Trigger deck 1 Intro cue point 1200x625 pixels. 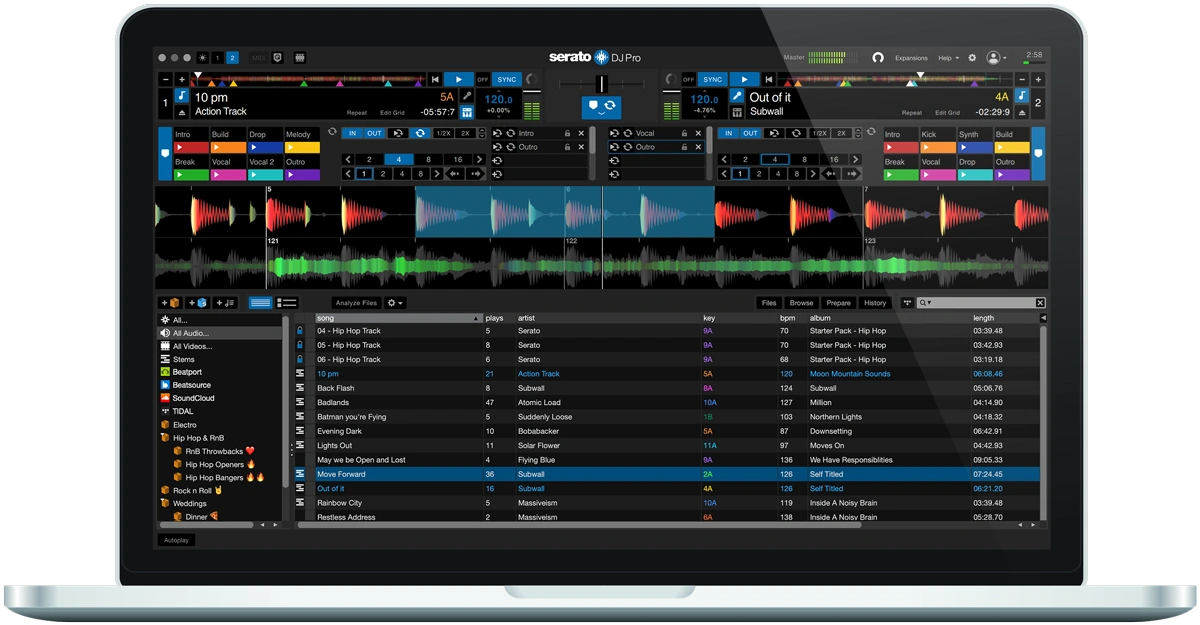[192, 147]
